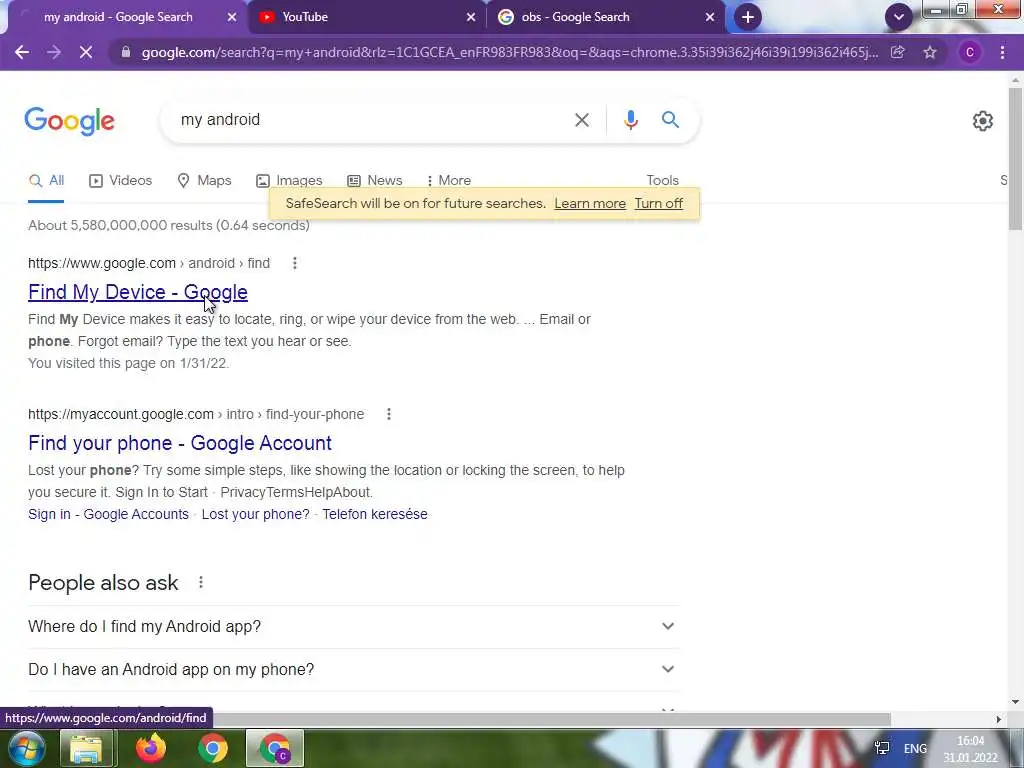Close the my android Google Search tab
Screen dimensions: 1024x768
[232, 17]
